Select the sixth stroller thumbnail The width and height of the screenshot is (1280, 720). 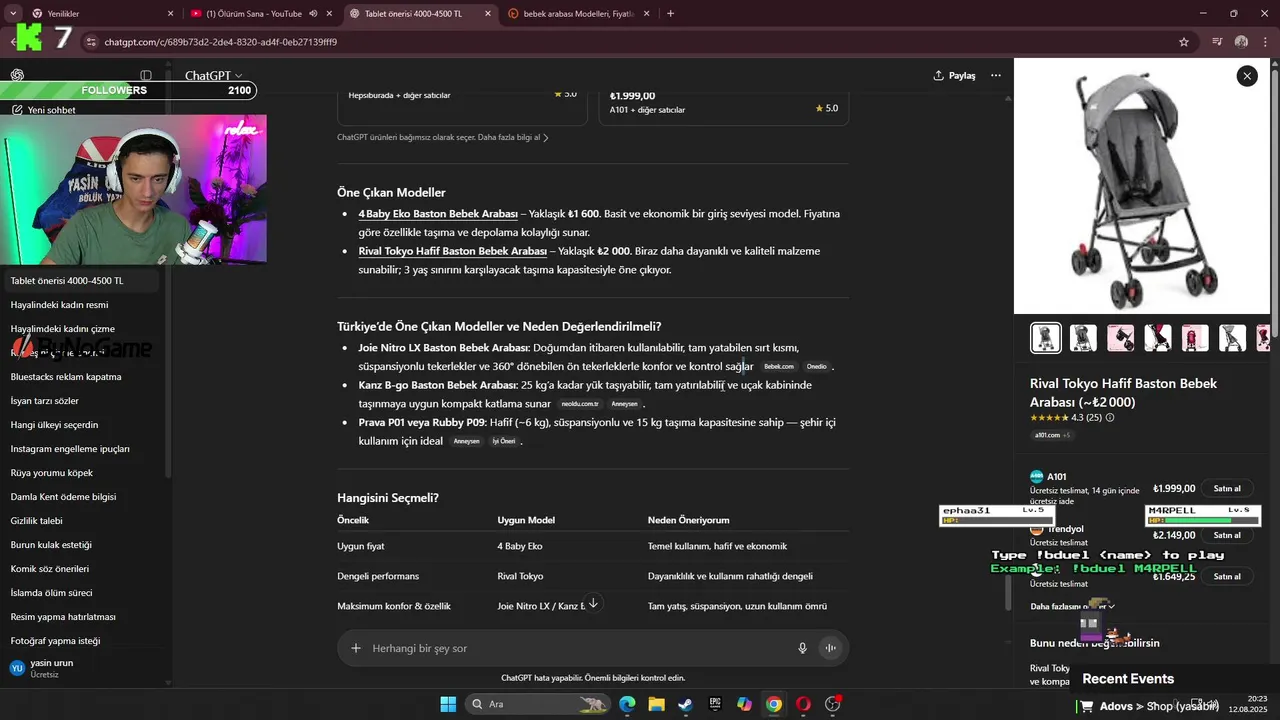(1232, 338)
